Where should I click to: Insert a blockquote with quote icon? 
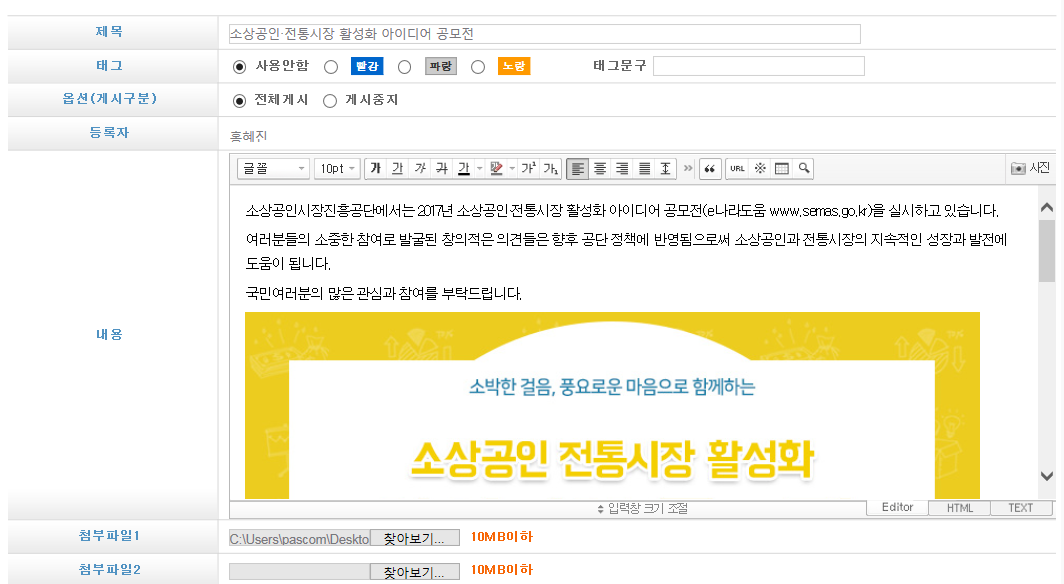click(710, 169)
